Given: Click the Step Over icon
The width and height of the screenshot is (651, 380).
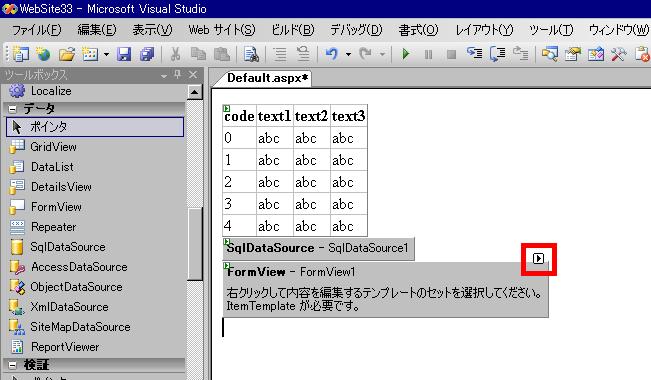Looking at the screenshot, I should pos(497,54).
